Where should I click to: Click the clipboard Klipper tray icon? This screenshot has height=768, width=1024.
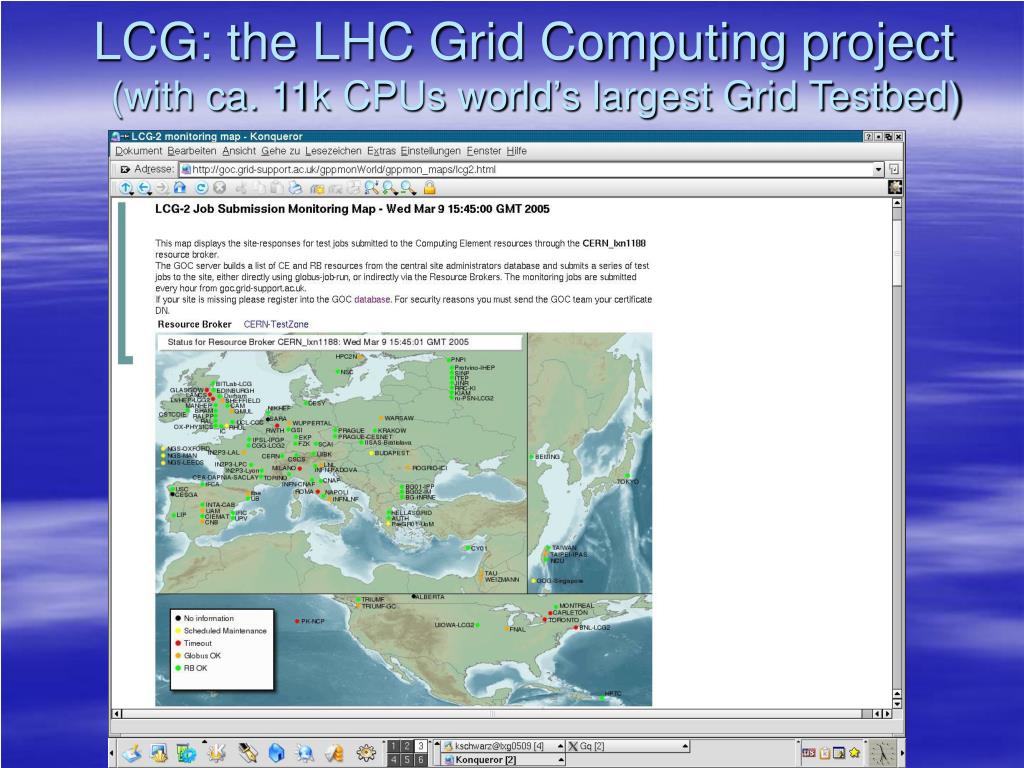[825, 753]
